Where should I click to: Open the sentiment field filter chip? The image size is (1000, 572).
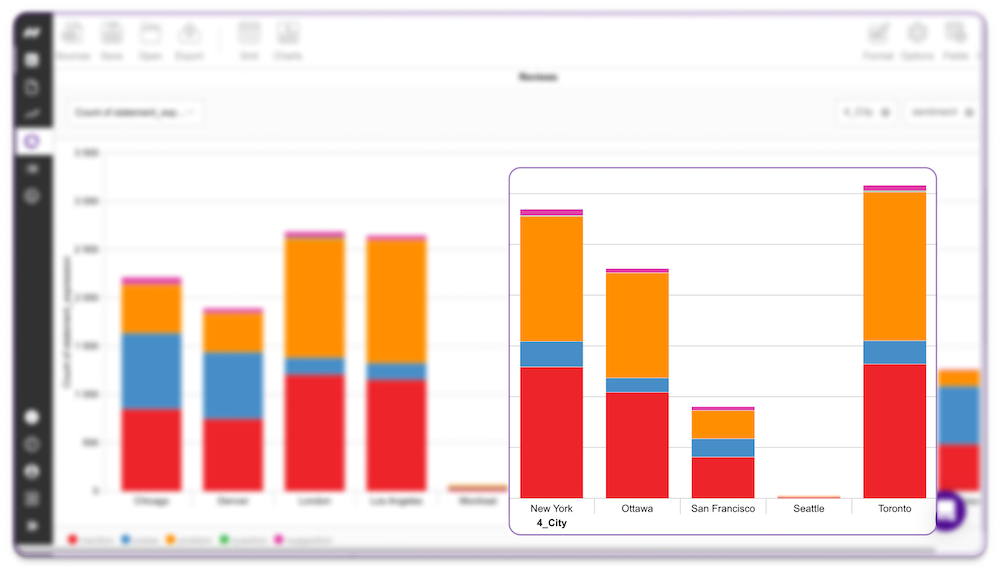[942, 113]
